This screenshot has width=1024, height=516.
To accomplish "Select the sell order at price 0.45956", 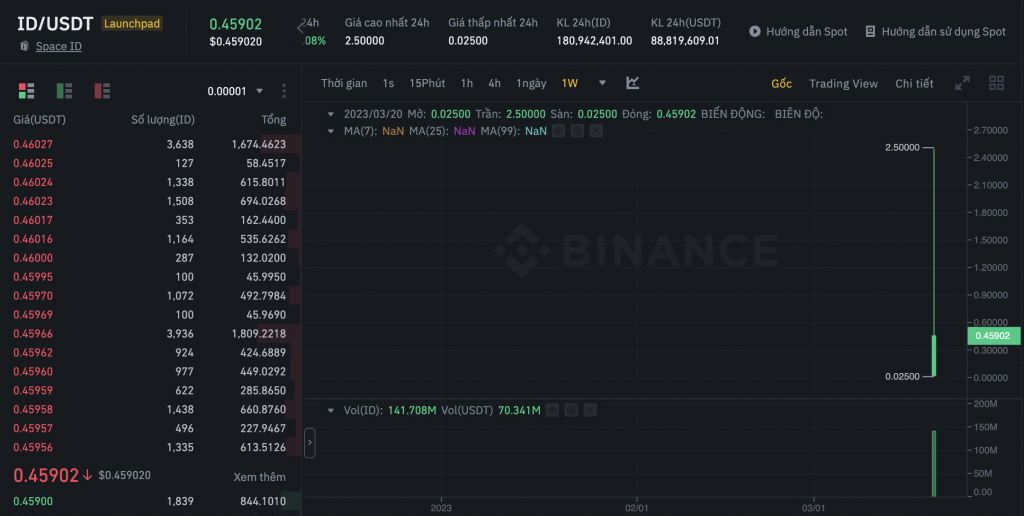I will [150, 447].
